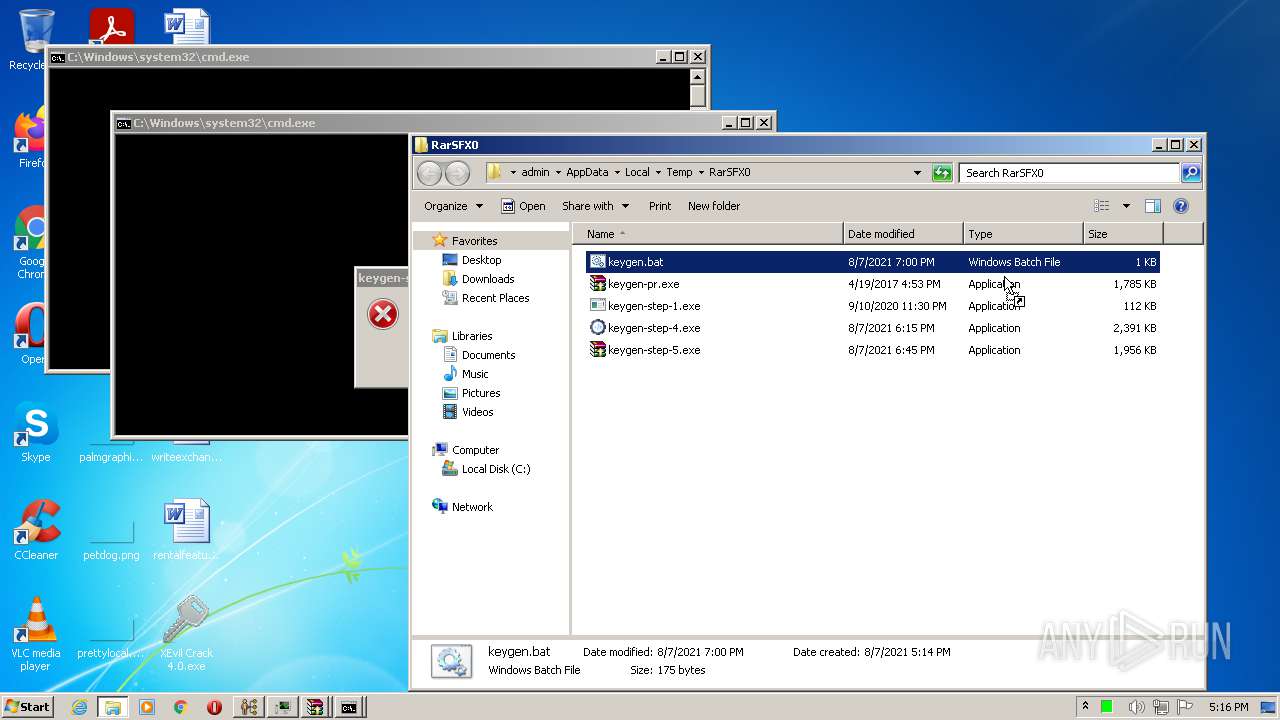Open the address bar history dropdown

[x=917, y=173]
